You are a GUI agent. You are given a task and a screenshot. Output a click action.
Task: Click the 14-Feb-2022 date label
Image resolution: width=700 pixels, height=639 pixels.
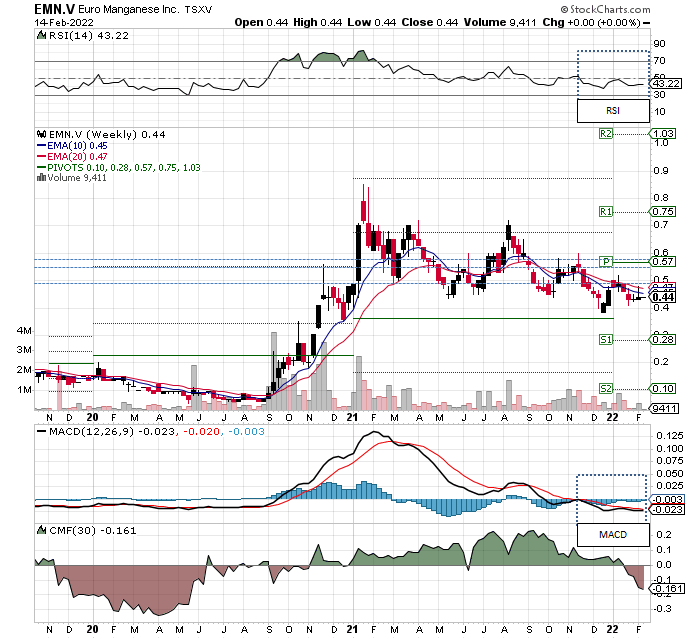click(x=64, y=22)
